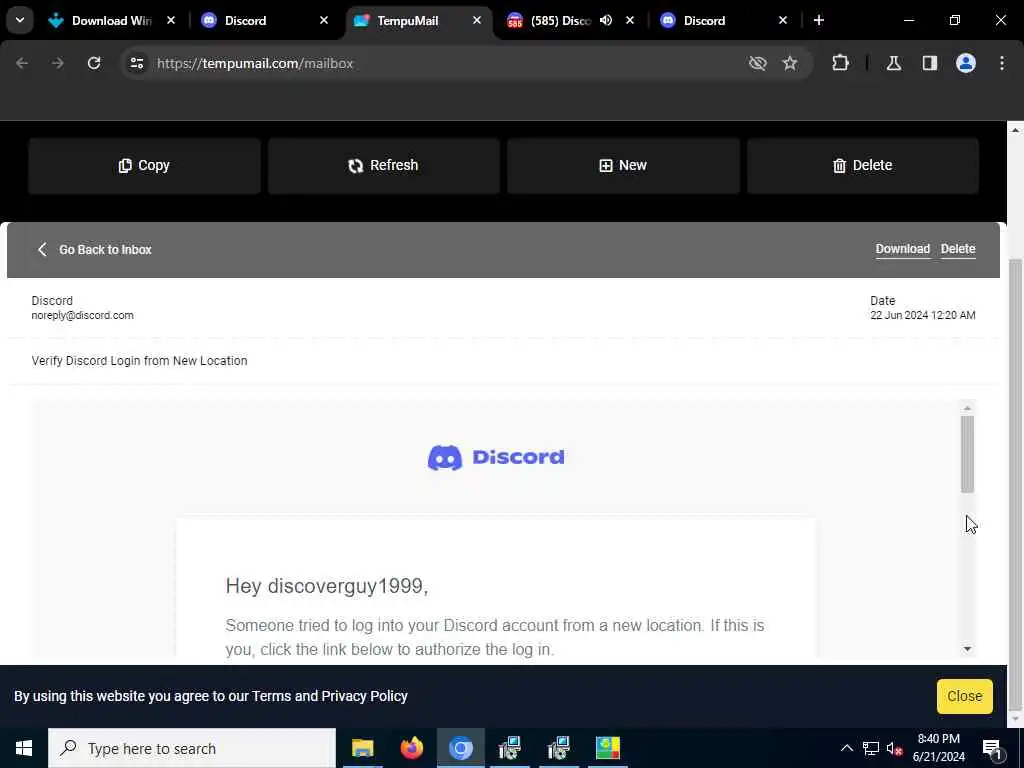Click the subject Verify Discord Login from New Location

tap(139, 360)
